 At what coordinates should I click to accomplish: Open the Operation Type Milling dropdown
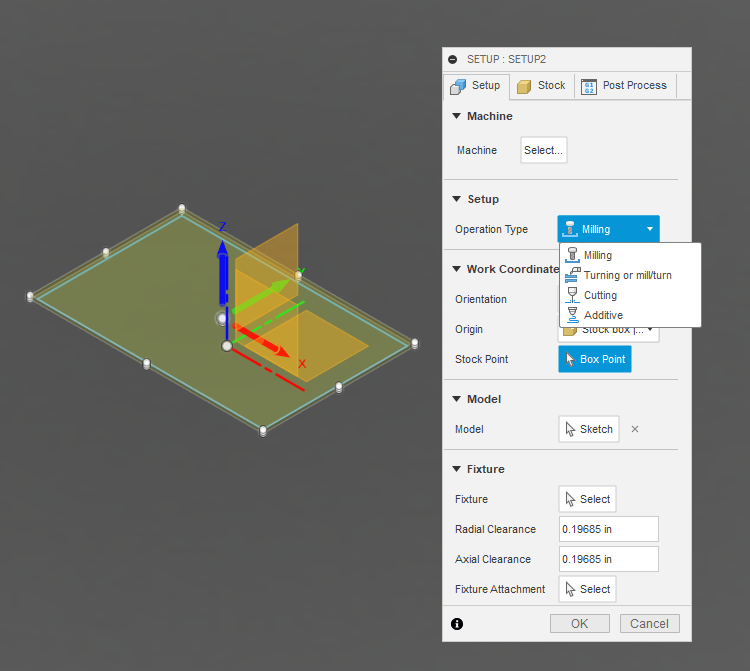608,229
